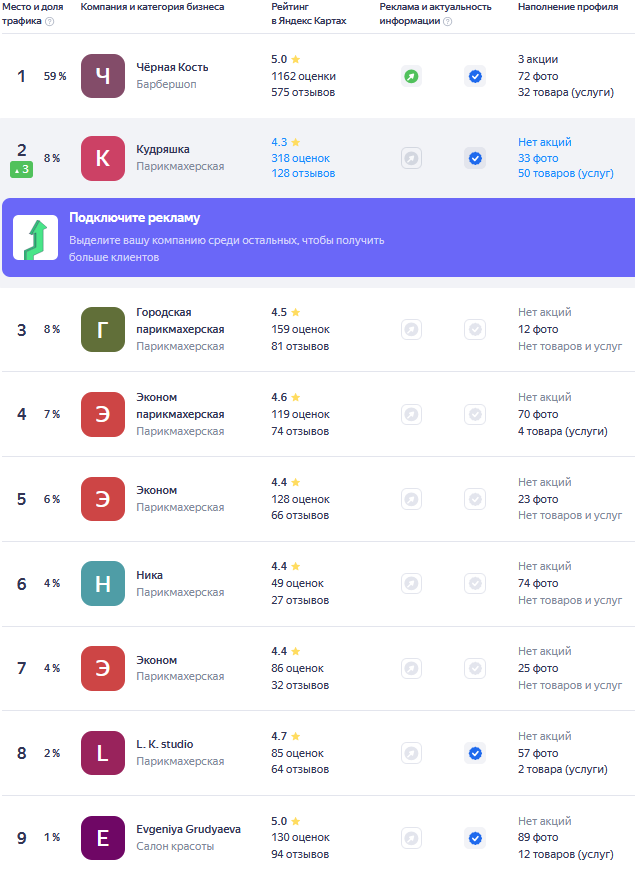635x875 pixels.
Task: Click the 'Наполнение профиля' column header
Action: click(568, 7)
